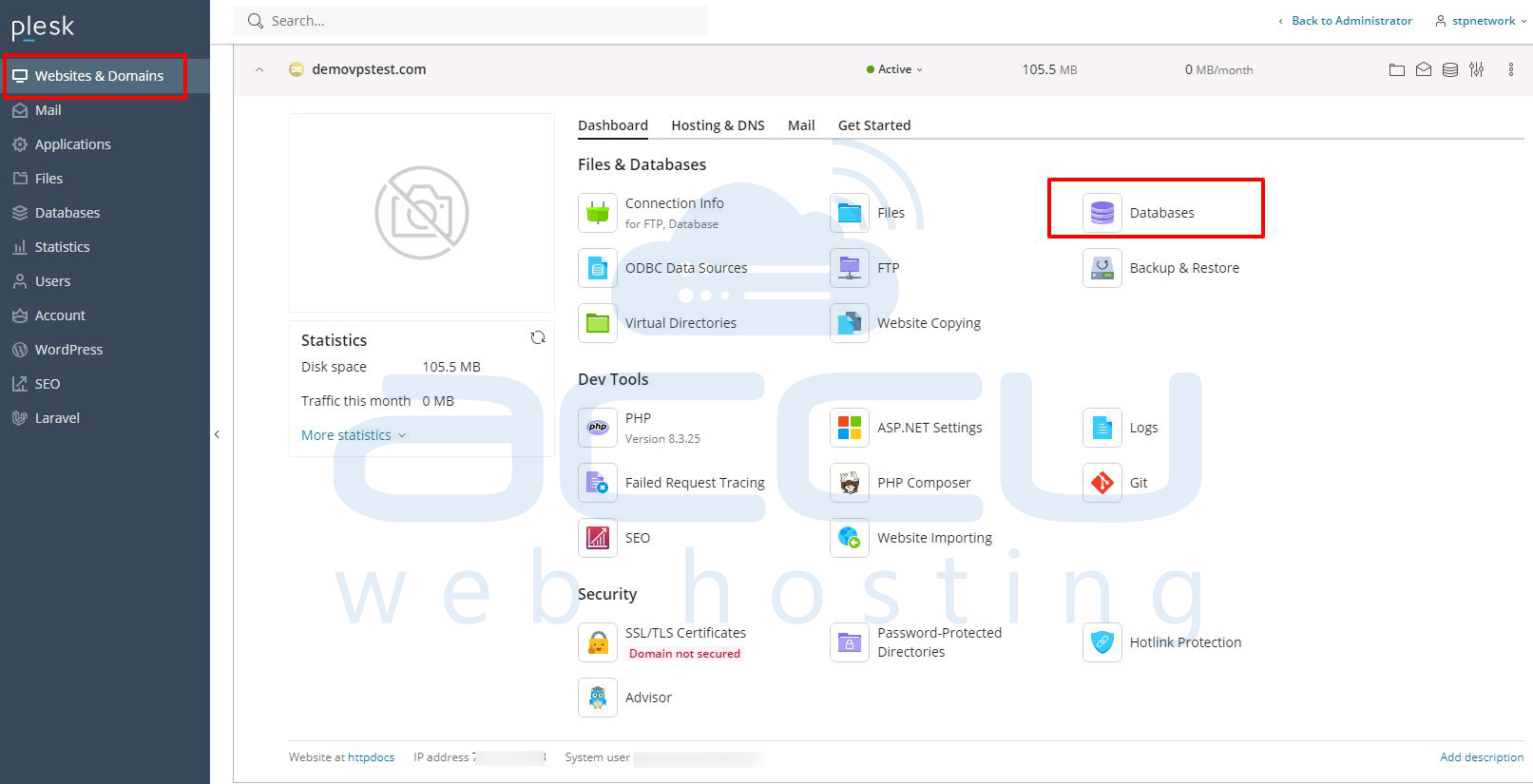This screenshot has width=1533, height=784.
Task: Open the stpnetwork user menu
Action: tap(1482, 21)
